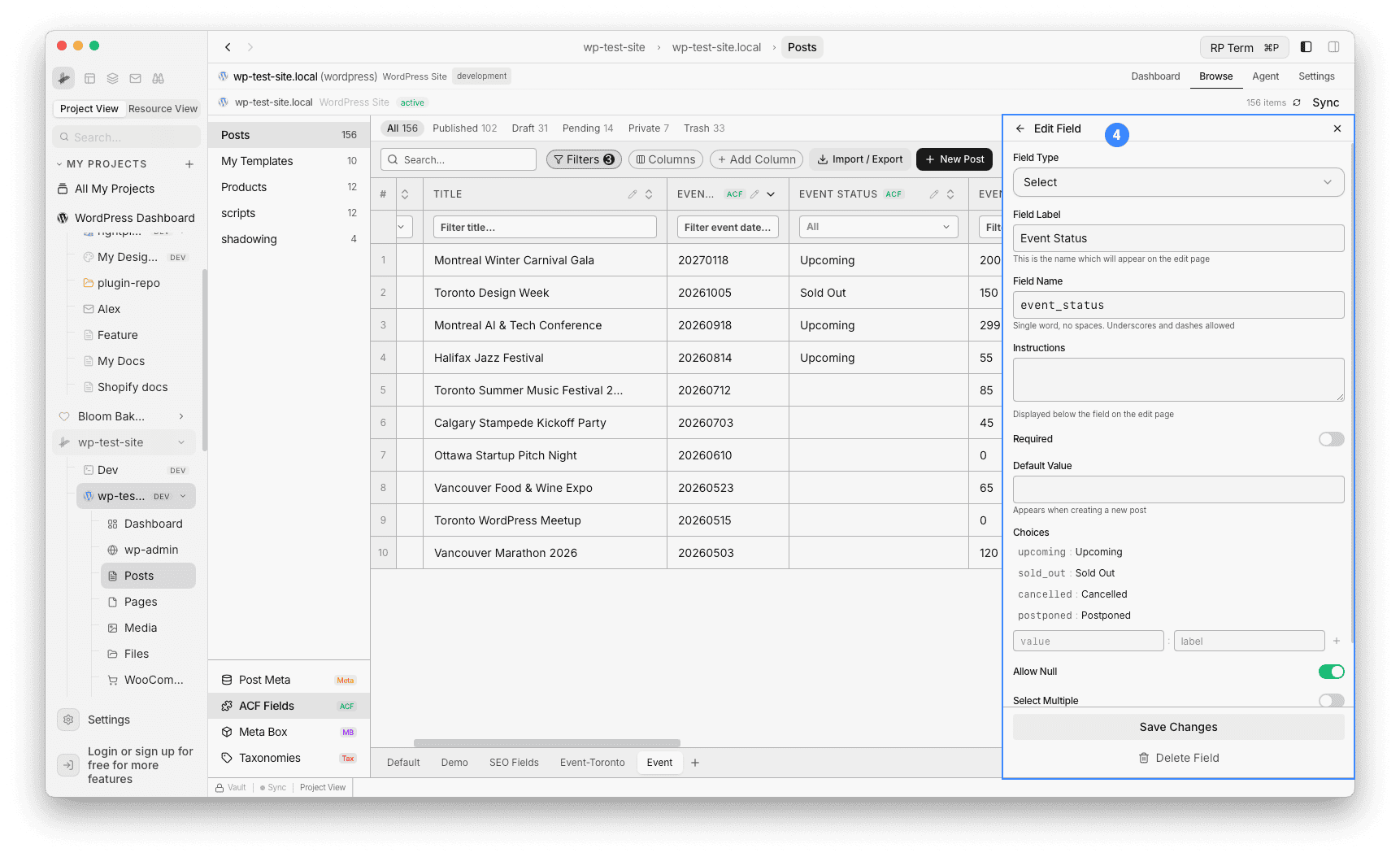Open the Settings gear icon in the sidebar
This screenshot has height=857, width=1400.
[68, 720]
